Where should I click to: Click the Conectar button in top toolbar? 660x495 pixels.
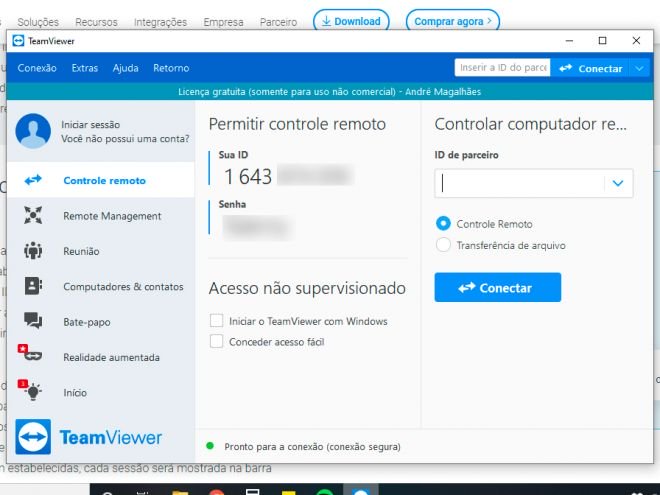(591, 68)
